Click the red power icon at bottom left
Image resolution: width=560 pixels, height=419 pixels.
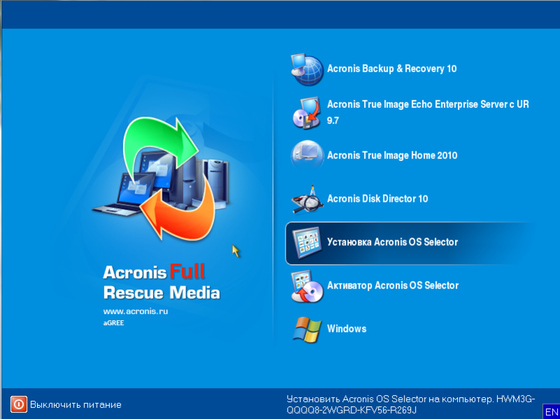[x=19, y=405]
